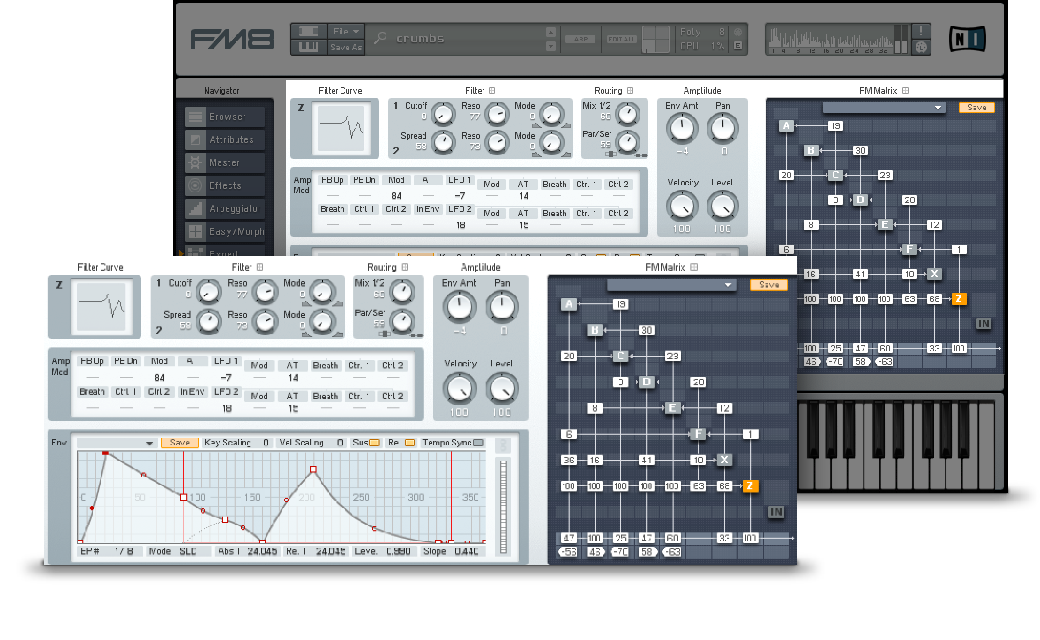Click the Velocity knob in the front panel

(459, 389)
